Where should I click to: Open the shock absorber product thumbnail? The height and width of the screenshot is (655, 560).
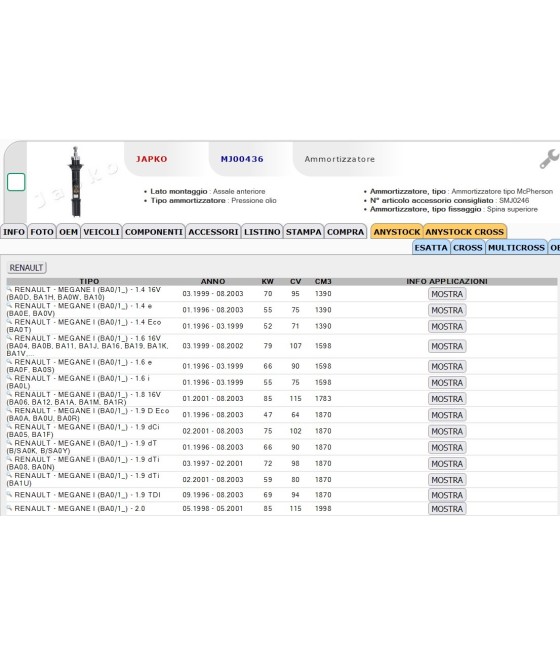pyautogui.click(x=76, y=182)
